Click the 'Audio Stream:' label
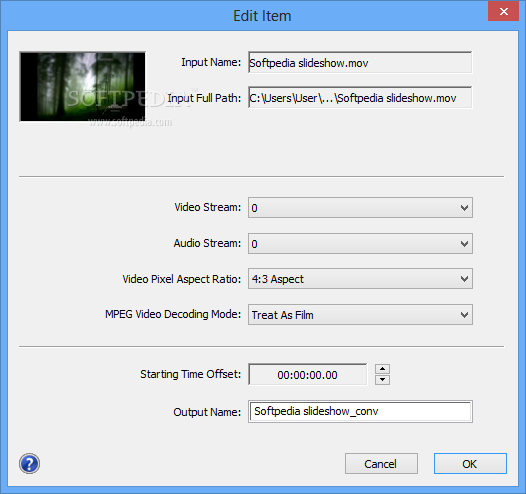The image size is (526, 494). click(207, 243)
